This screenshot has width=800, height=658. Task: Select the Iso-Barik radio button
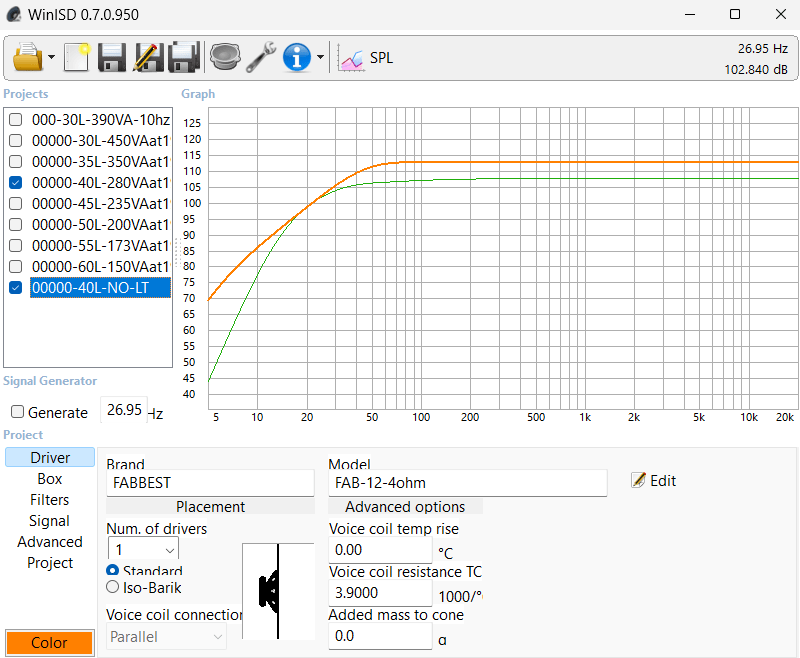[x=112, y=587]
